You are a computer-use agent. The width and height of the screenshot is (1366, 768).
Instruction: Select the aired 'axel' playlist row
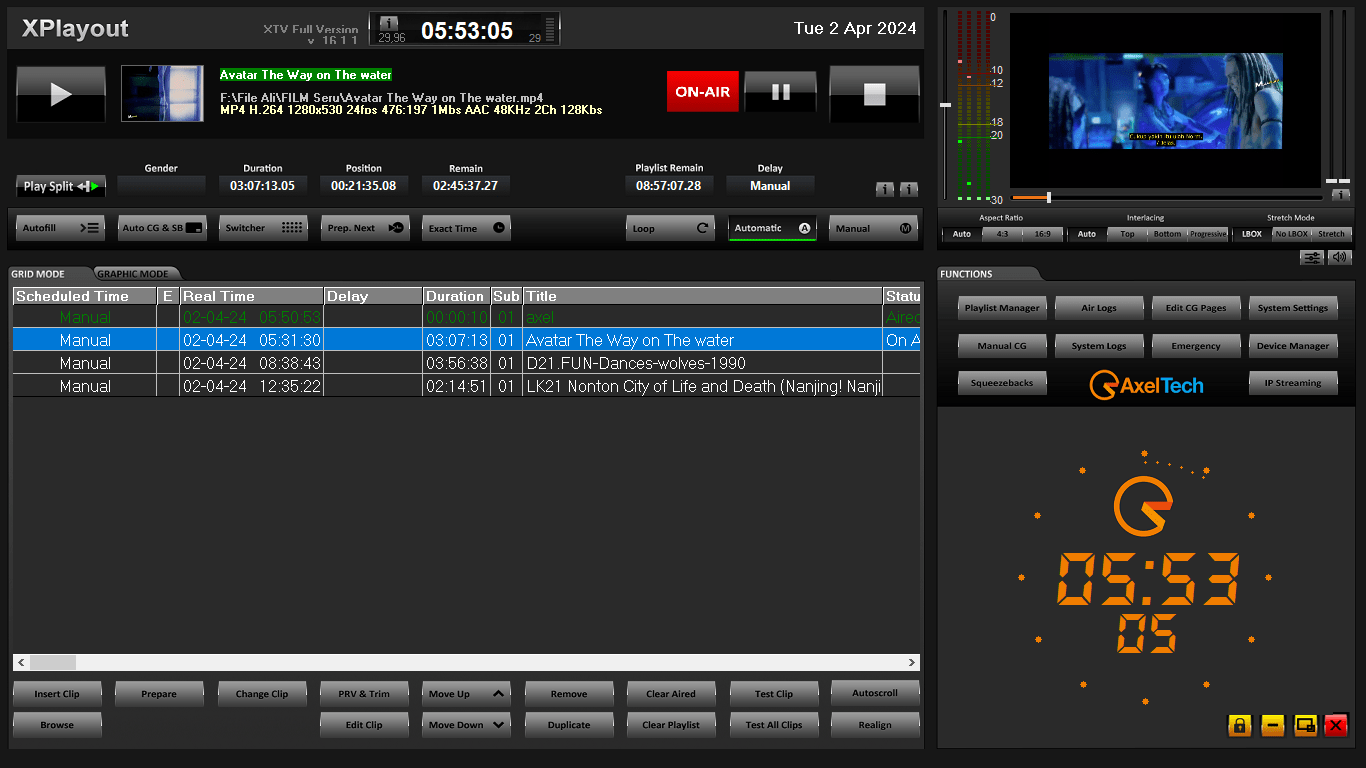(x=466, y=317)
